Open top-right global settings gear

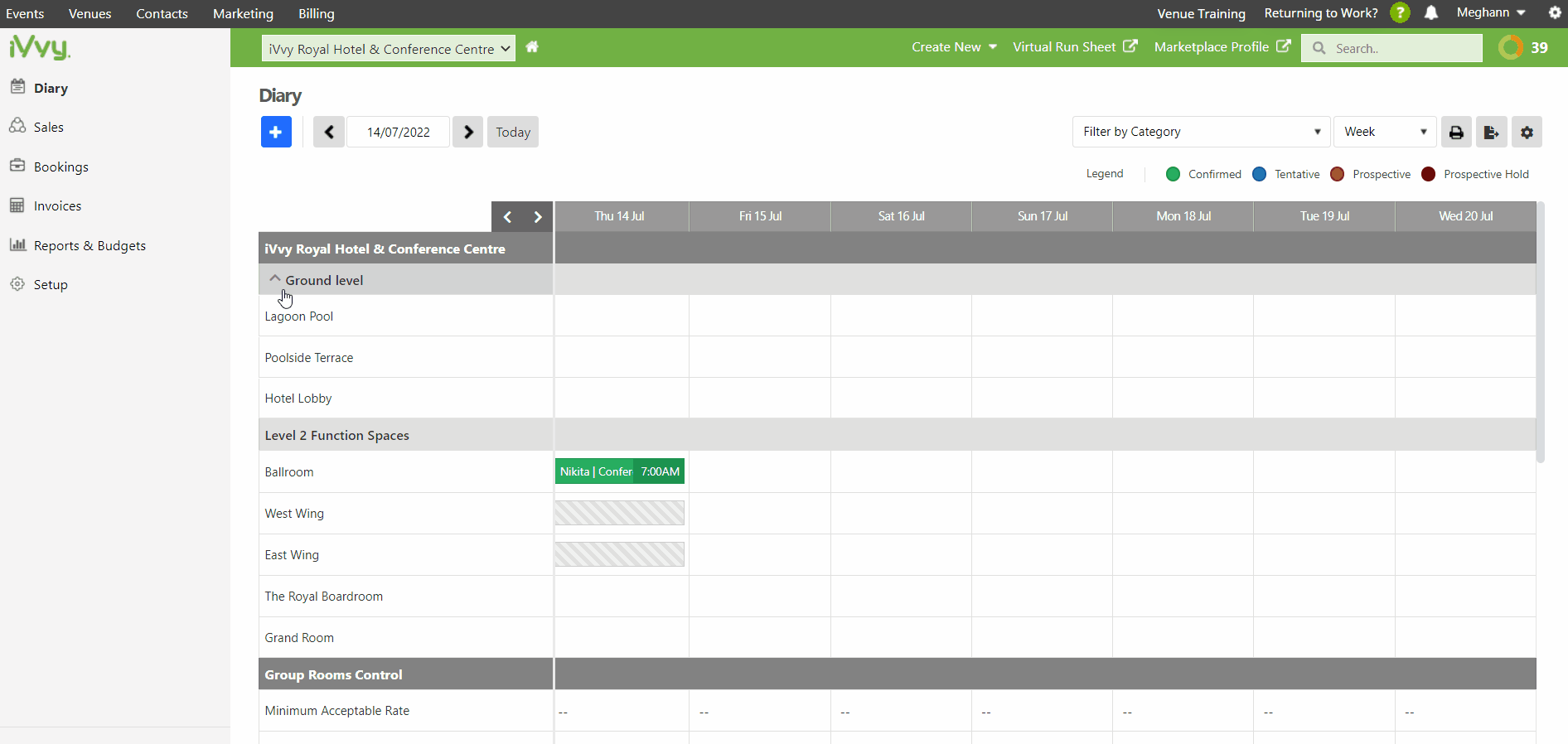tap(1555, 12)
